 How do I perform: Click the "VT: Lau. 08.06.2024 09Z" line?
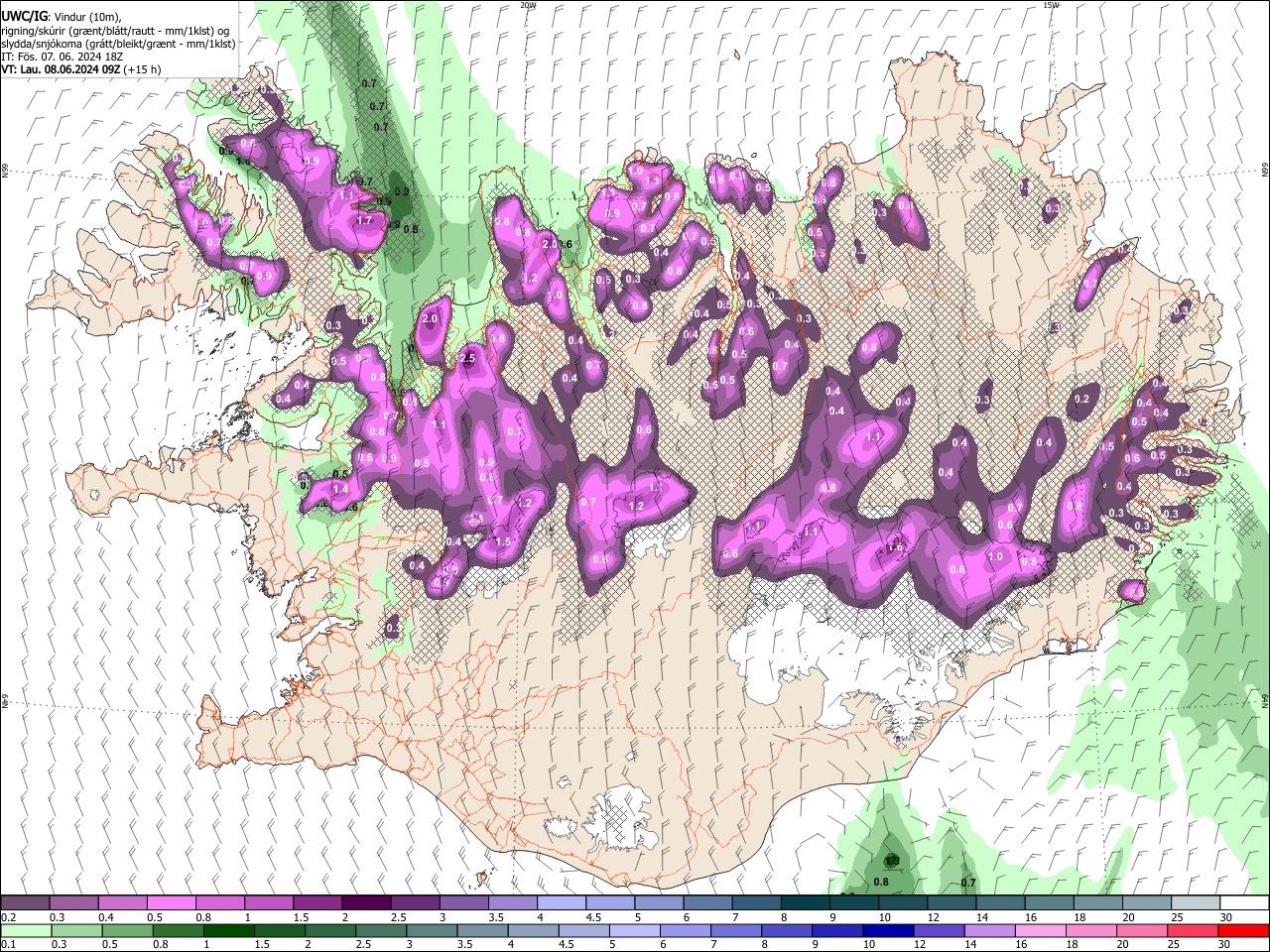pos(62,69)
